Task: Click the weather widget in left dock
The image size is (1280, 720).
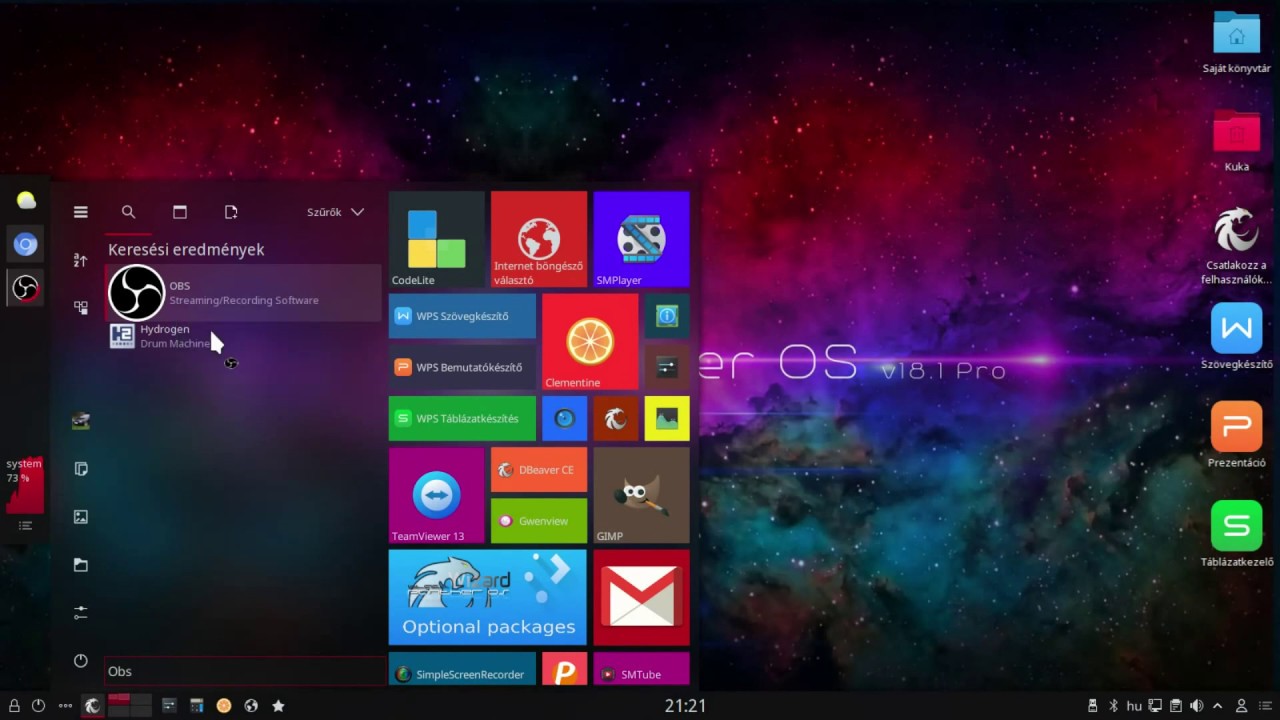Action: coord(26,200)
